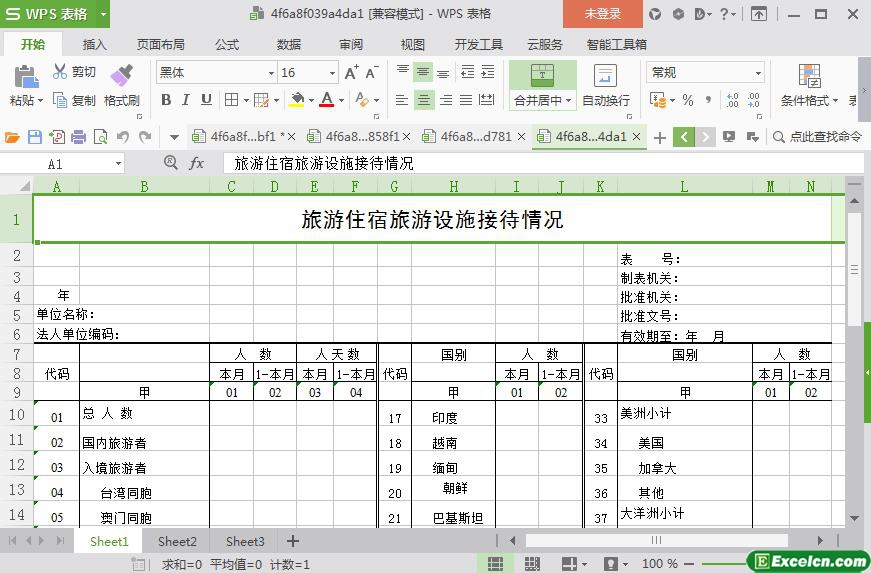The width and height of the screenshot is (871, 573).
Task: Click the Cut scissors icon
Action: coord(60,72)
